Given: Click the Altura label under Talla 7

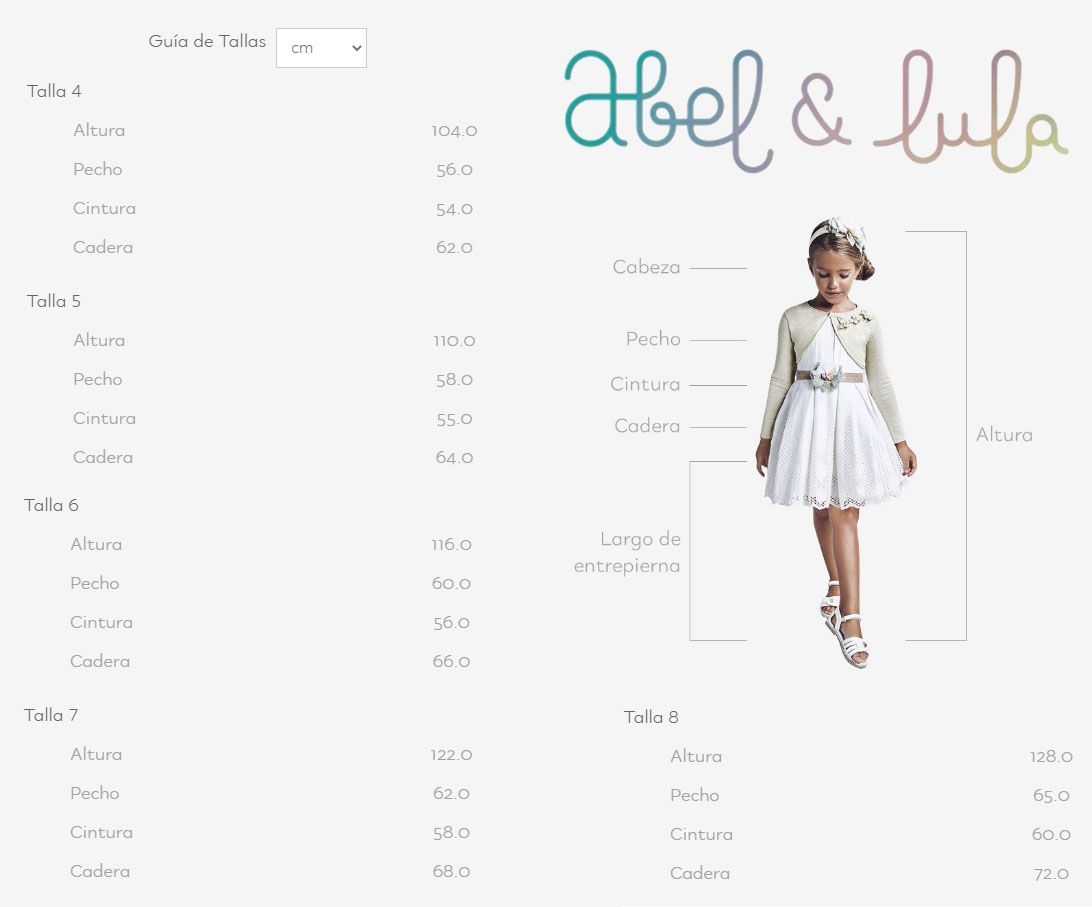Looking at the screenshot, I should pyautogui.click(x=96, y=755).
